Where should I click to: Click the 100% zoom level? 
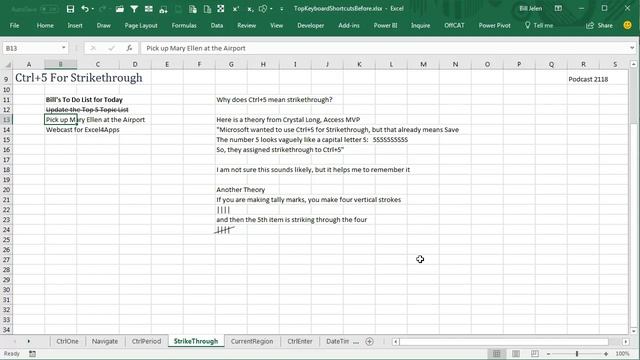click(622, 354)
